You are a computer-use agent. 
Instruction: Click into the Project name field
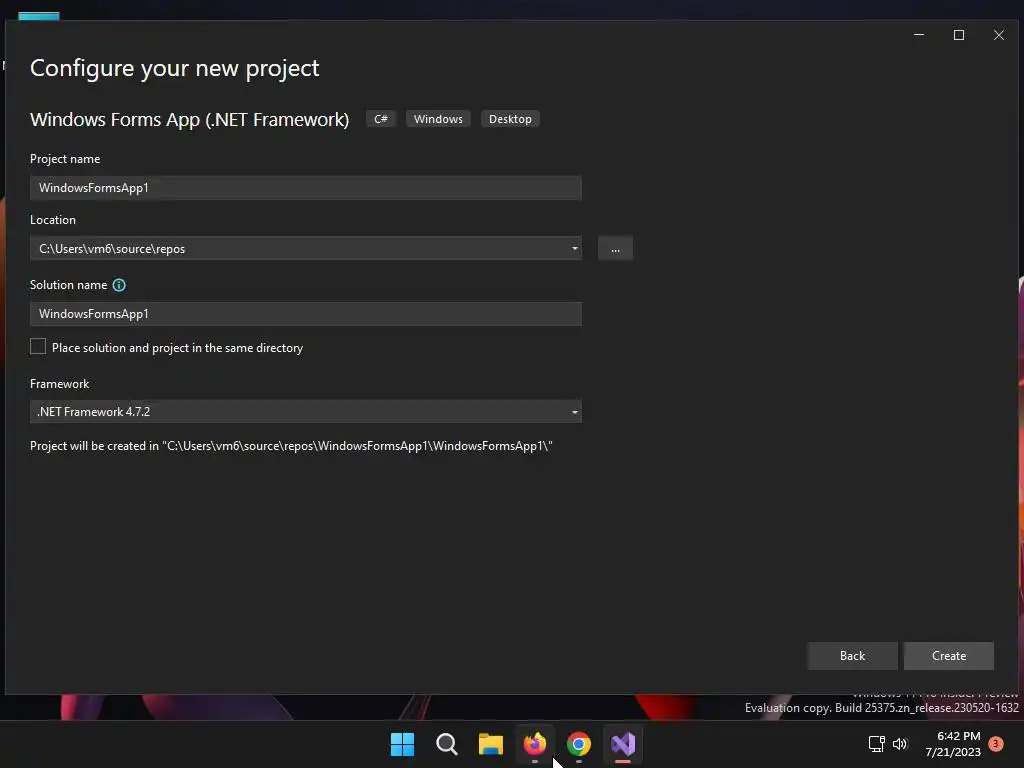[x=306, y=188]
